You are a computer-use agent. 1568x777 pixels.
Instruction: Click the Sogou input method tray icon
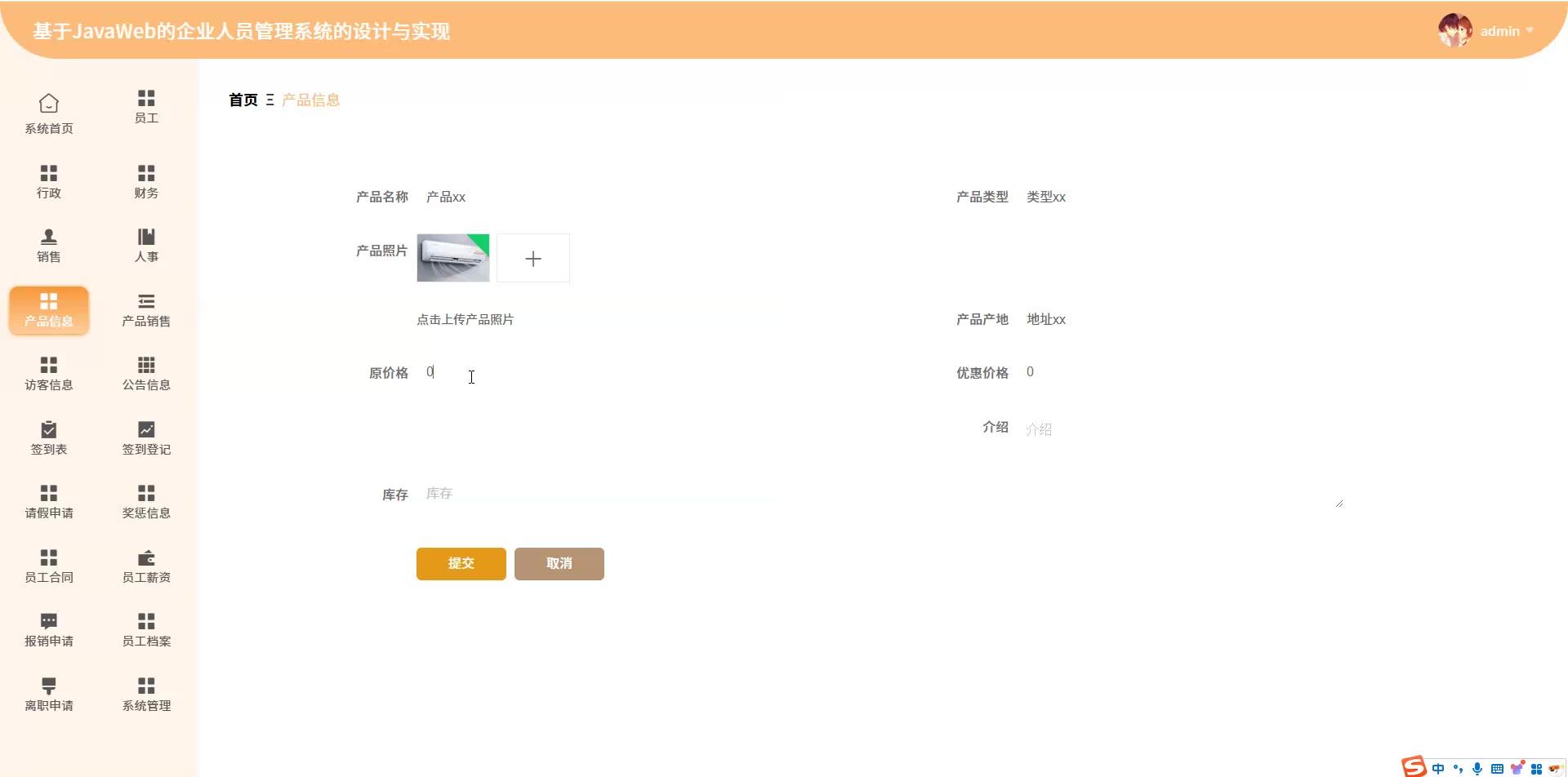pyautogui.click(x=1414, y=766)
